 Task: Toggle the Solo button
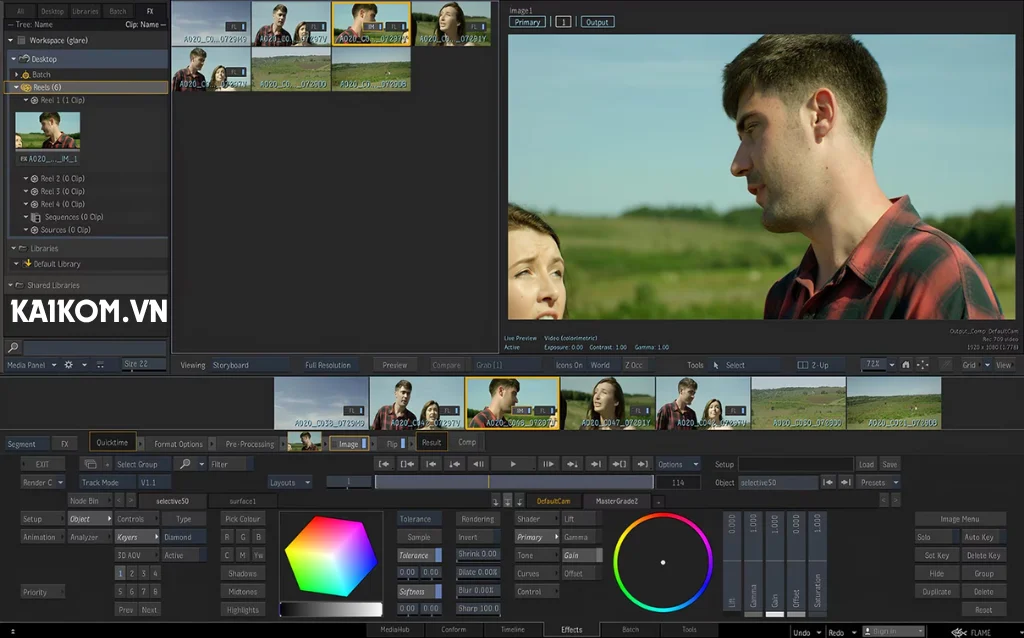tap(936, 537)
